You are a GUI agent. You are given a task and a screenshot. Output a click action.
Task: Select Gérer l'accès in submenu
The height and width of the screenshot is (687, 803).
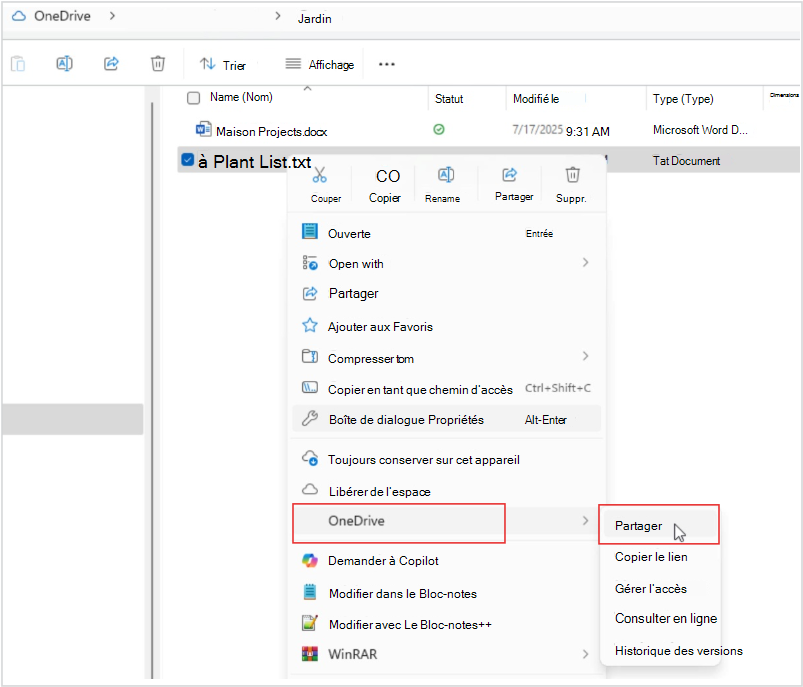coord(650,588)
